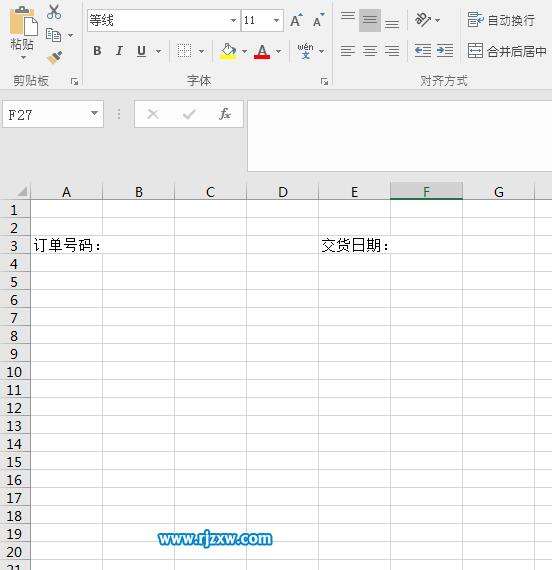Click 自动换行 wrap text button

pyautogui.click(x=501, y=20)
